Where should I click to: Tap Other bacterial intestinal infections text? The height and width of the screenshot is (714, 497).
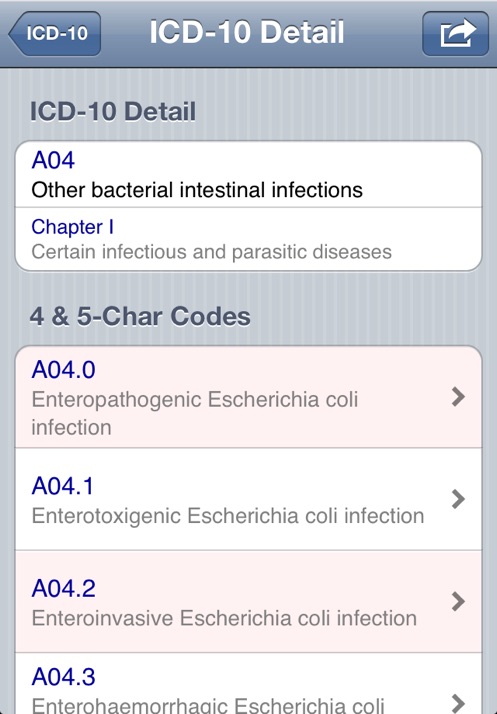(x=197, y=190)
